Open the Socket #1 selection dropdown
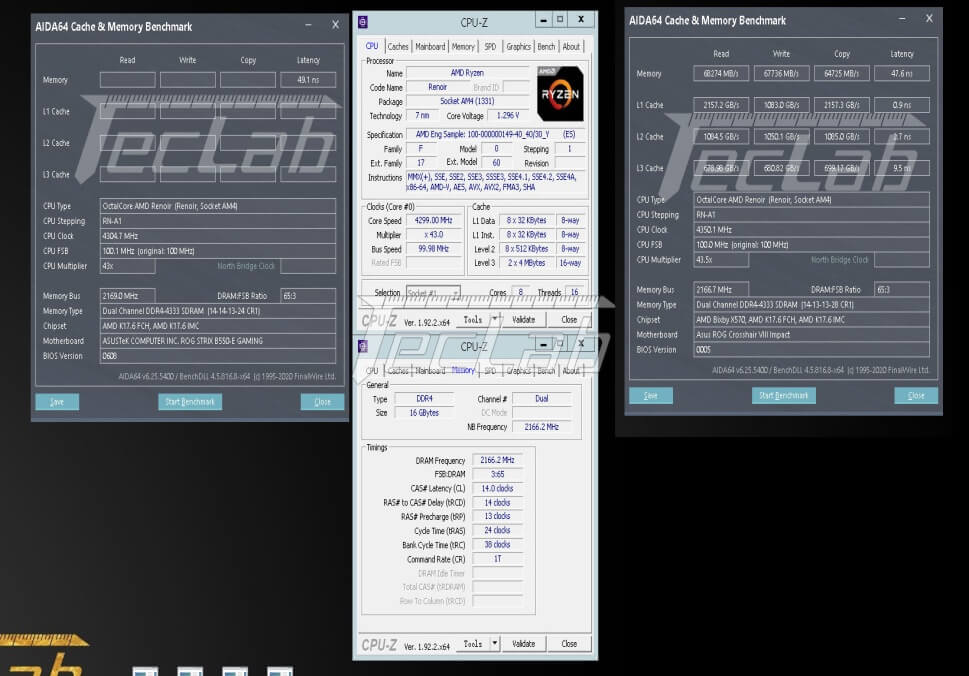 point(432,293)
